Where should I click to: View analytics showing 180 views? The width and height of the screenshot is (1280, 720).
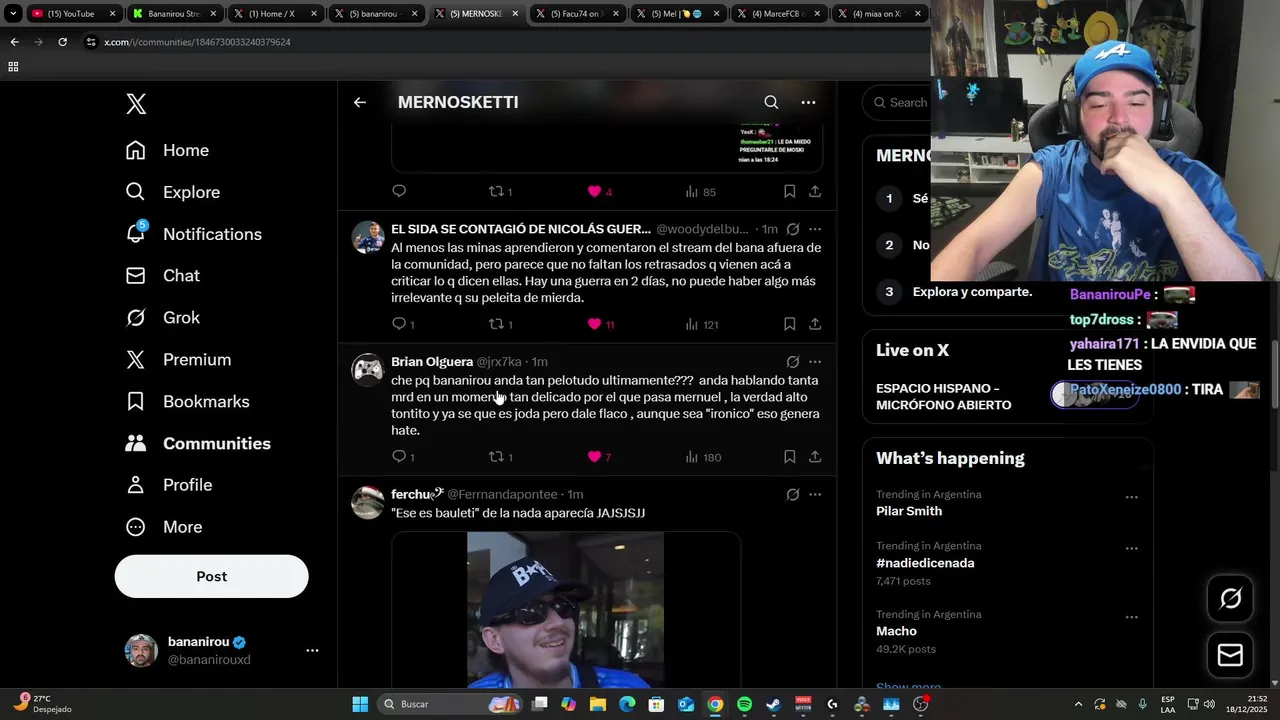coord(702,457)
